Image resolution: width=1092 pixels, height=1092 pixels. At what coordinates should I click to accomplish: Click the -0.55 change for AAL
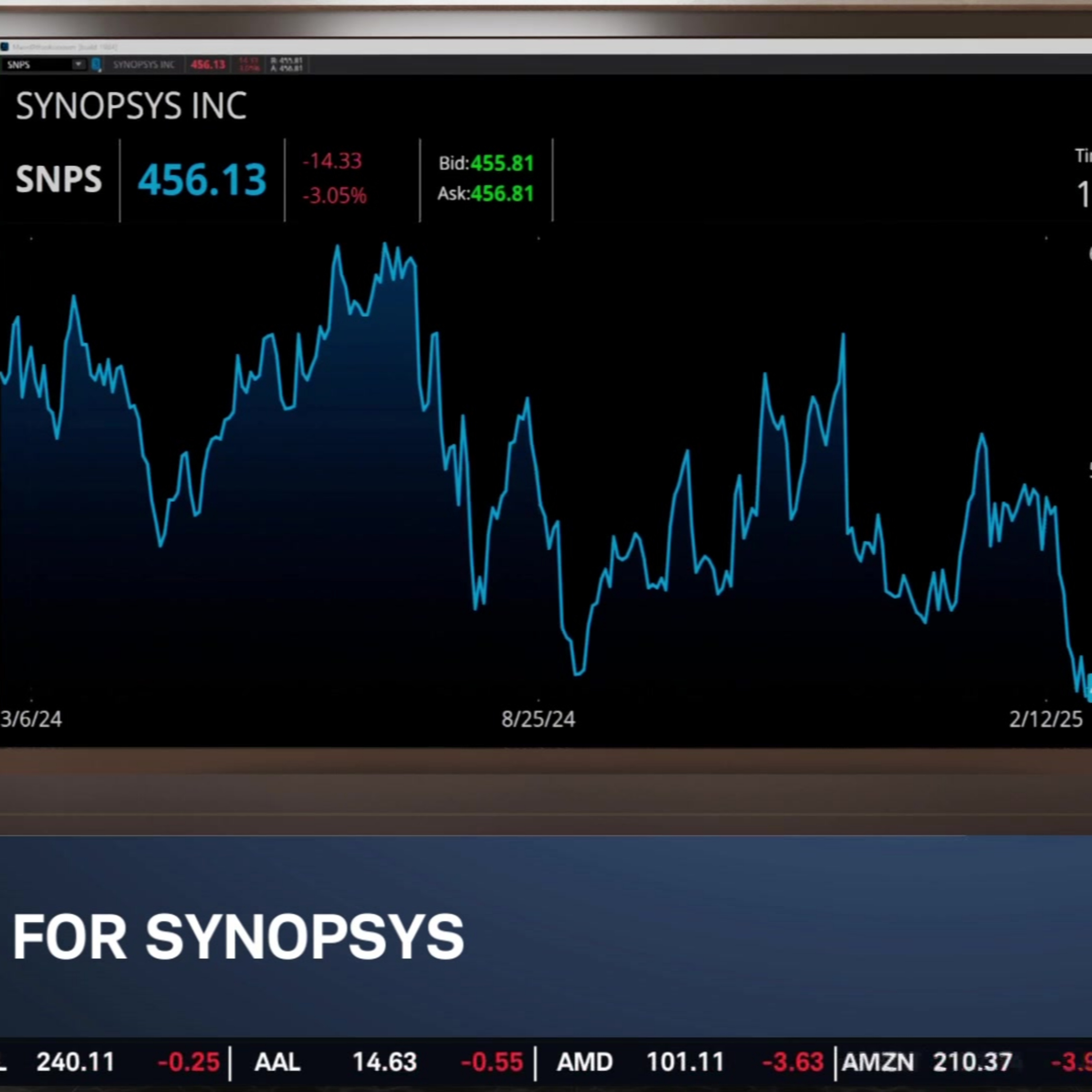492,1062
